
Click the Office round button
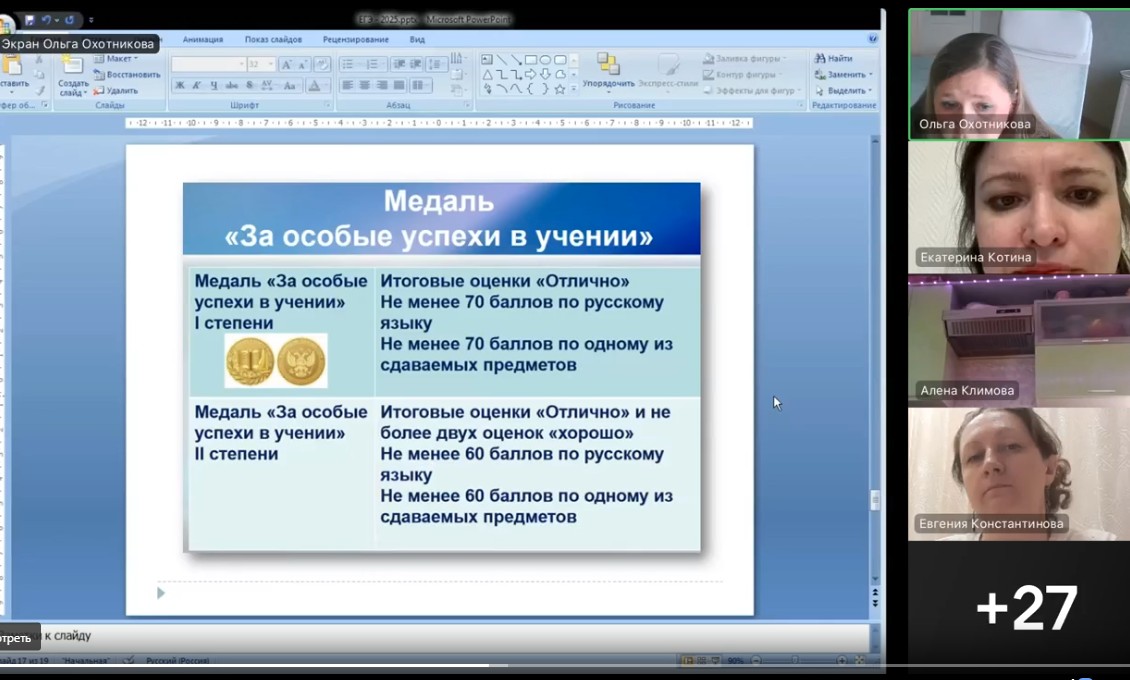point(6,24)
